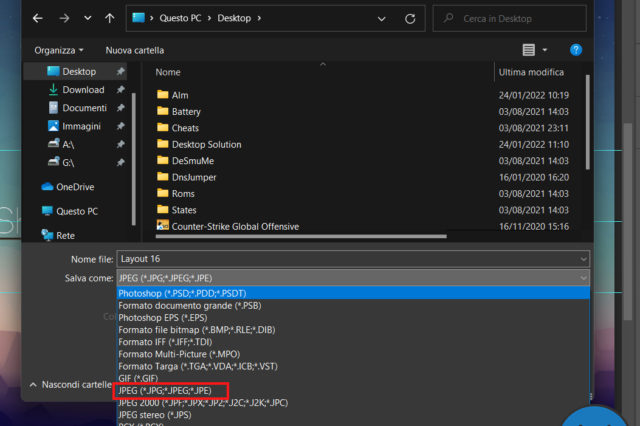Open OneDrive in the sidebar
640x426 pixels.
75,186
